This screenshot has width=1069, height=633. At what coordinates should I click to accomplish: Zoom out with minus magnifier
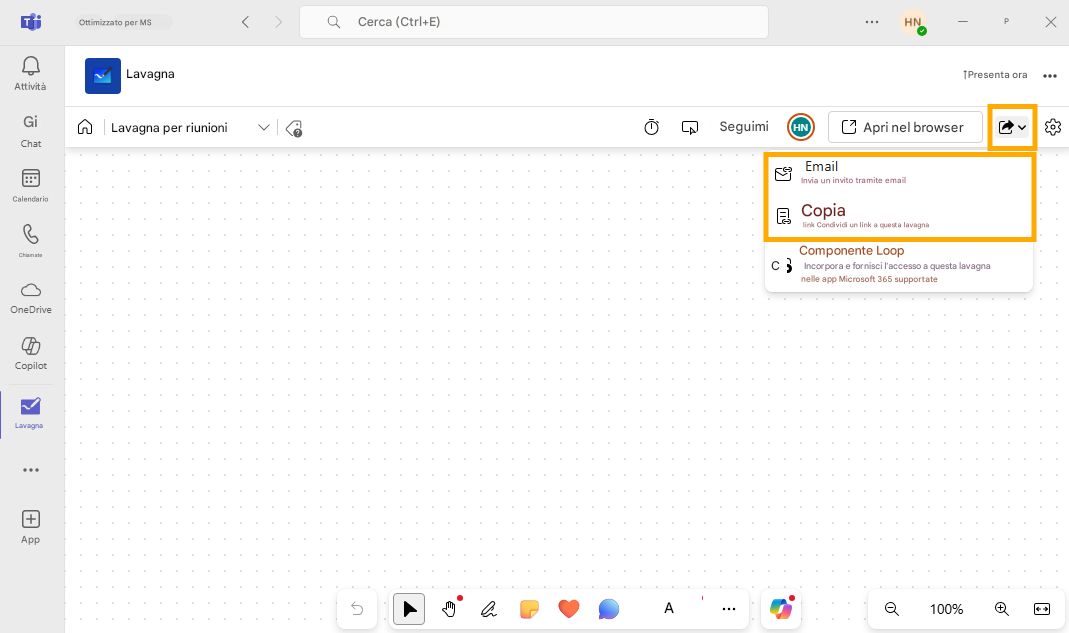[892, 608]
